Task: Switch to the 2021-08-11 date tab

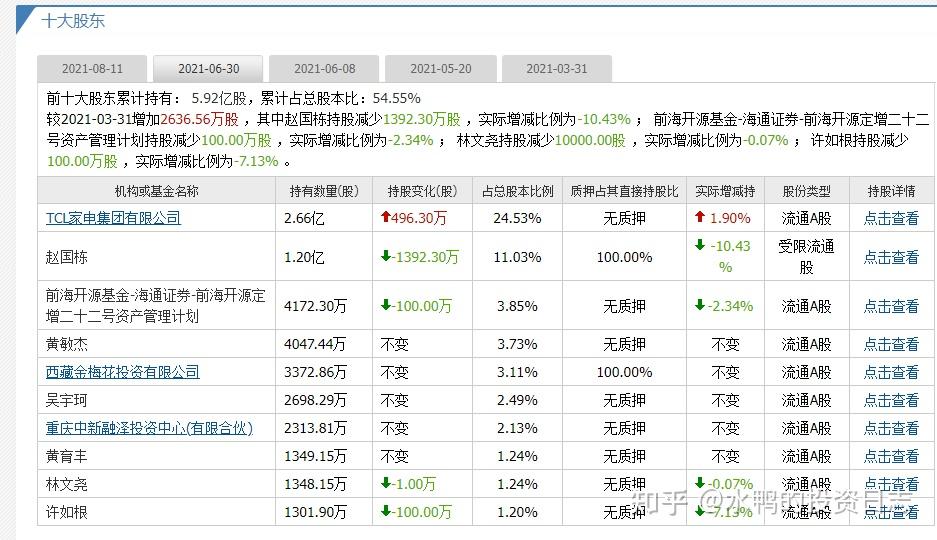Action: [92, 69]
